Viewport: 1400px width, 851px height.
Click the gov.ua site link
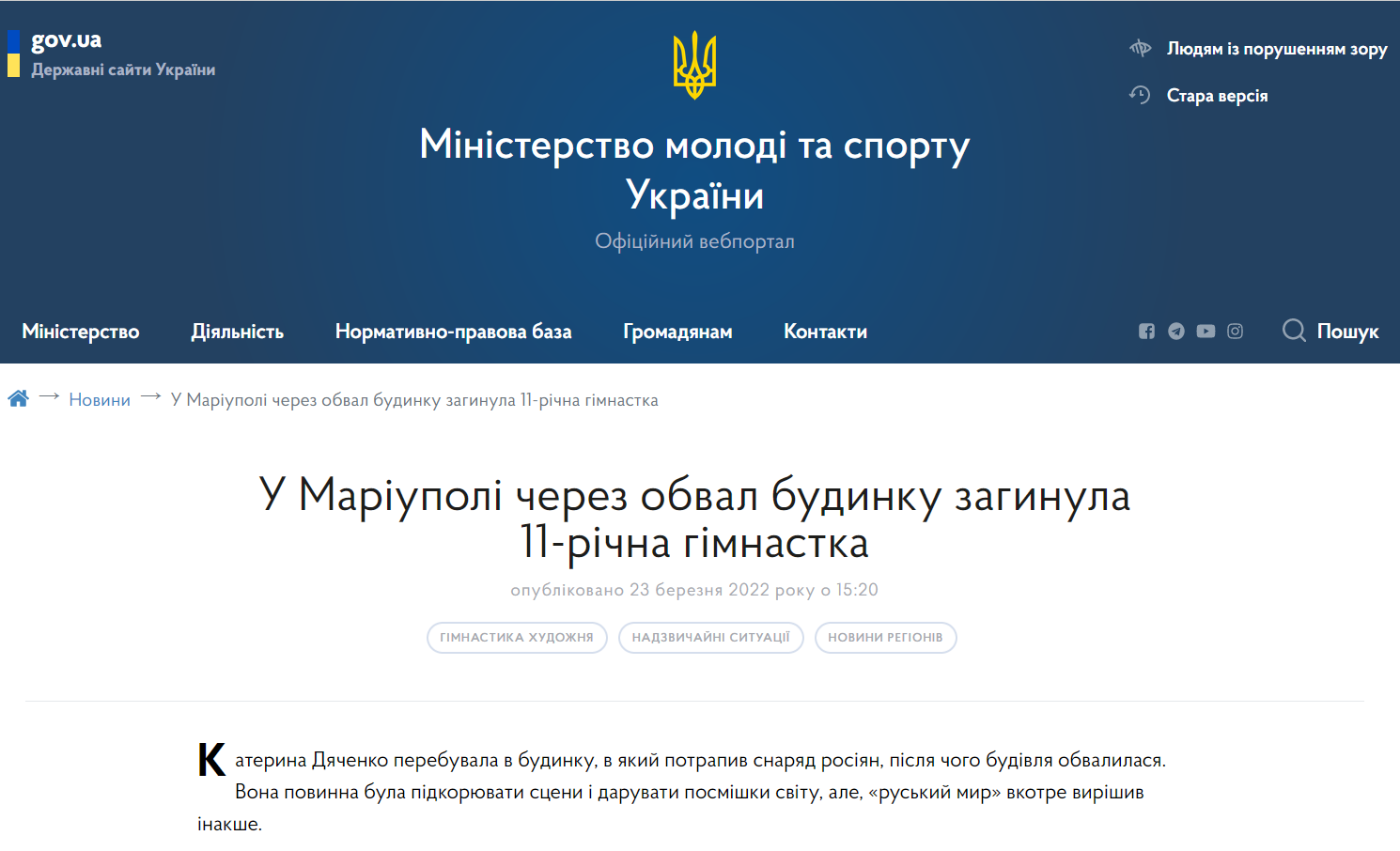[x=67, y=40]
